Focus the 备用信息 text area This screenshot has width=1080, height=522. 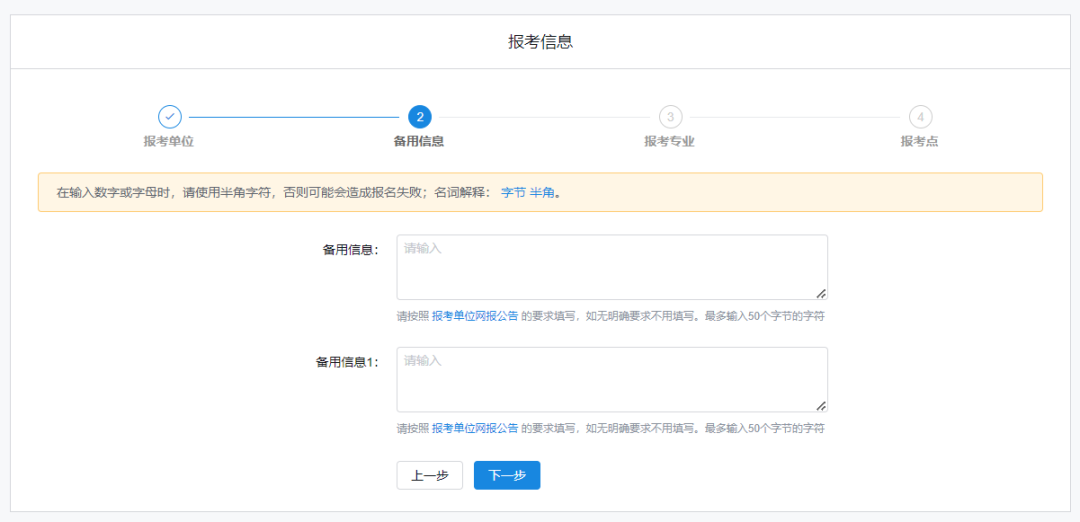(x=612, y=267)
